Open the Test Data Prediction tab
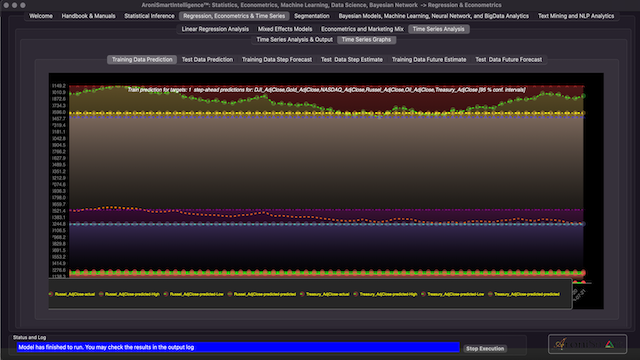 click(207, 60)
